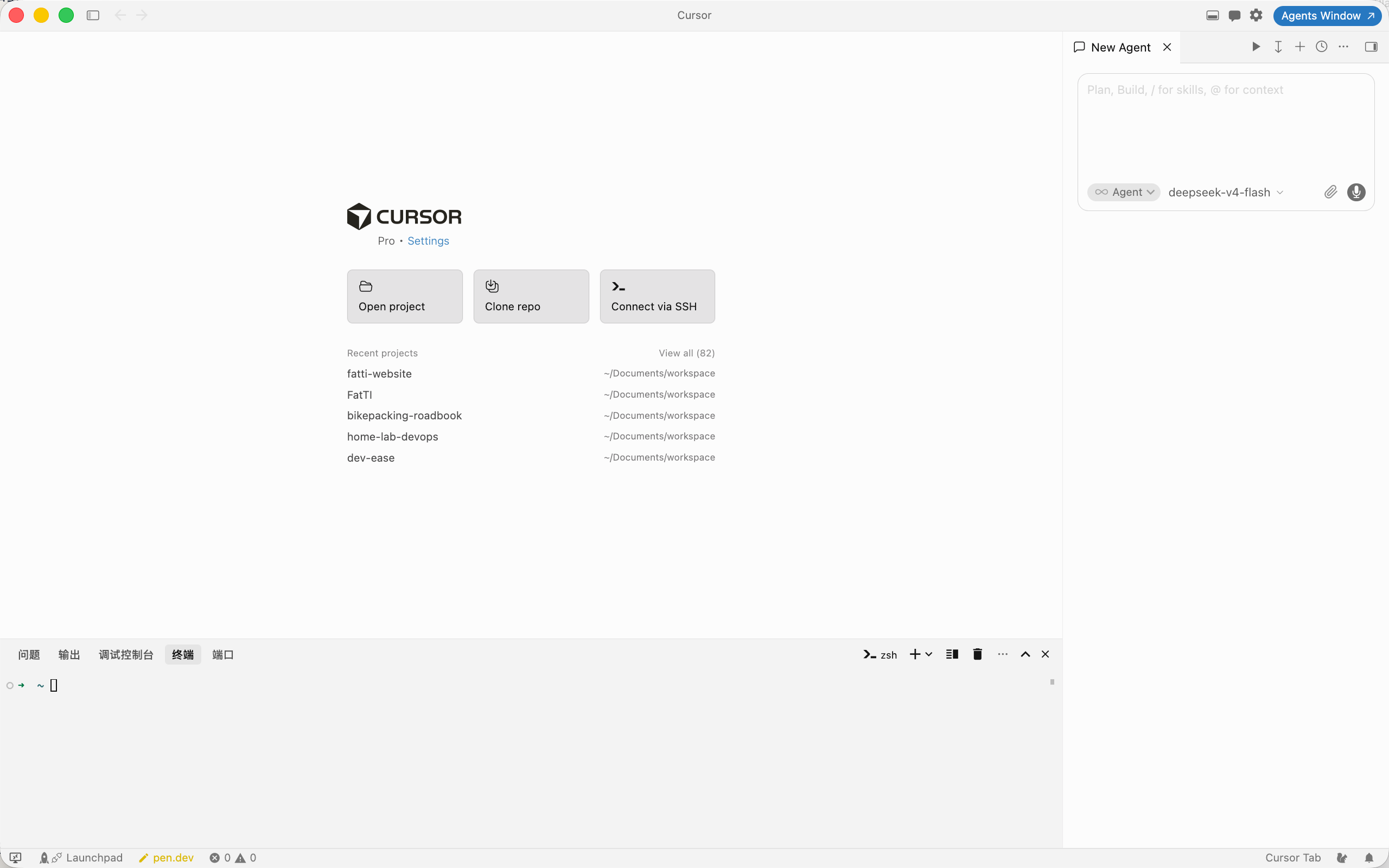1389x868 pixels.
Task: Click the Cursor logo on welcome page
Action: tap(404, 216)
